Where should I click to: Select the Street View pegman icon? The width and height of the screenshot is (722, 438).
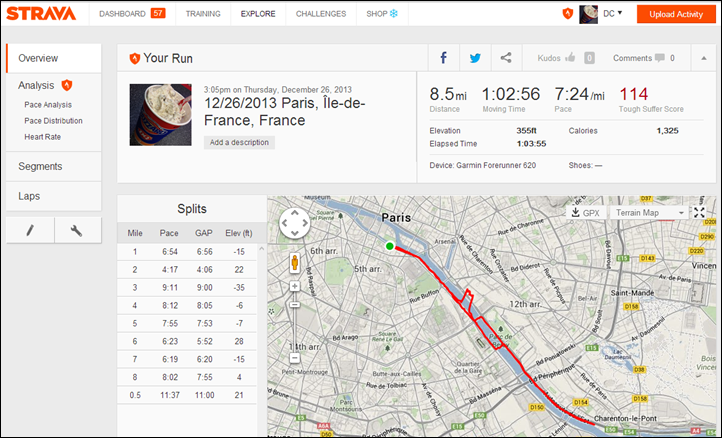[x=295, y=263]
